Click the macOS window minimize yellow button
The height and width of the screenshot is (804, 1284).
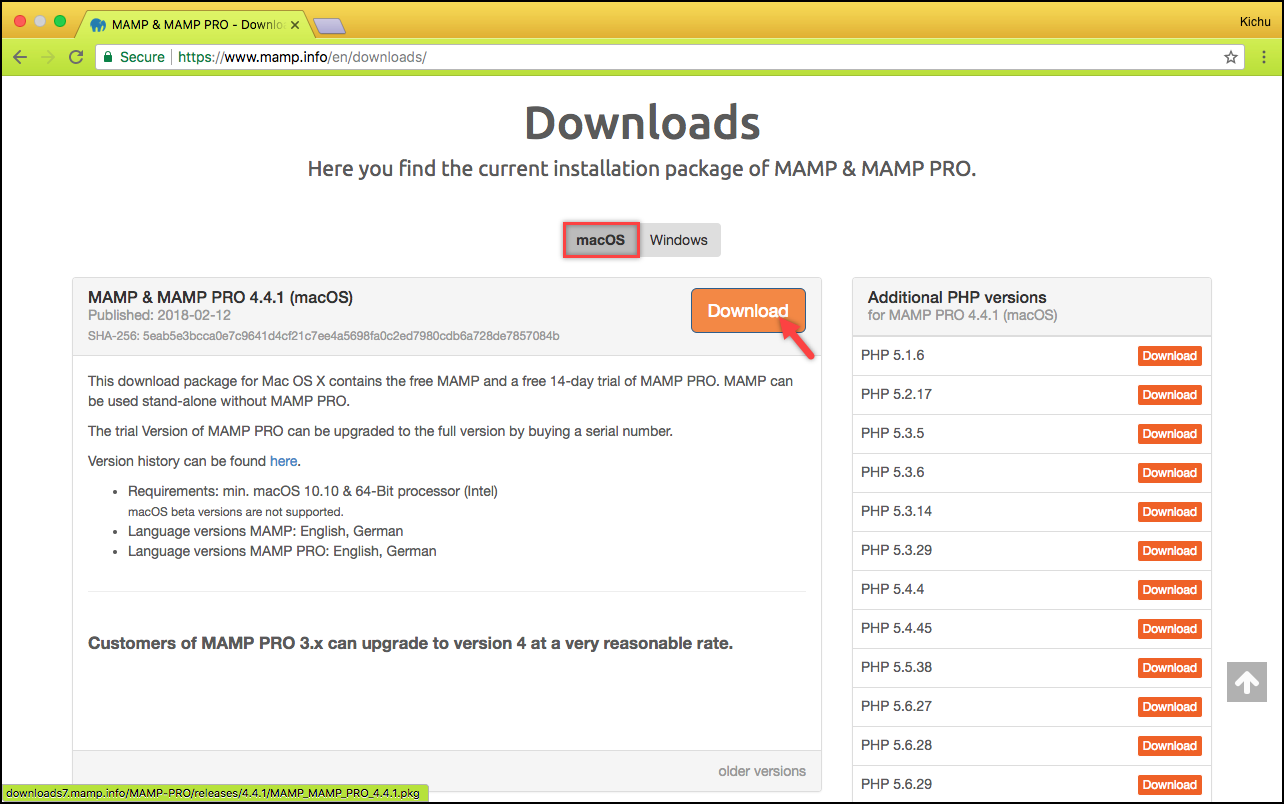click(40, 21)
